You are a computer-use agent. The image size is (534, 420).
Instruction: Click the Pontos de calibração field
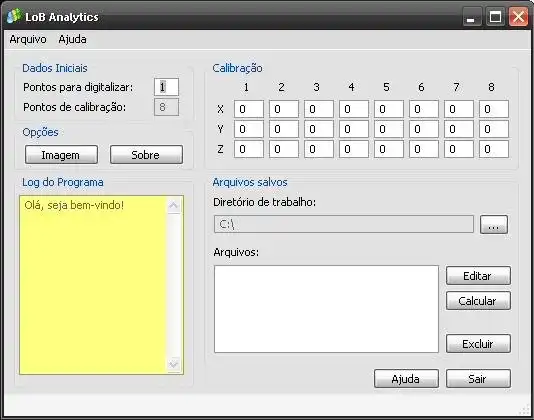[166, 107]
